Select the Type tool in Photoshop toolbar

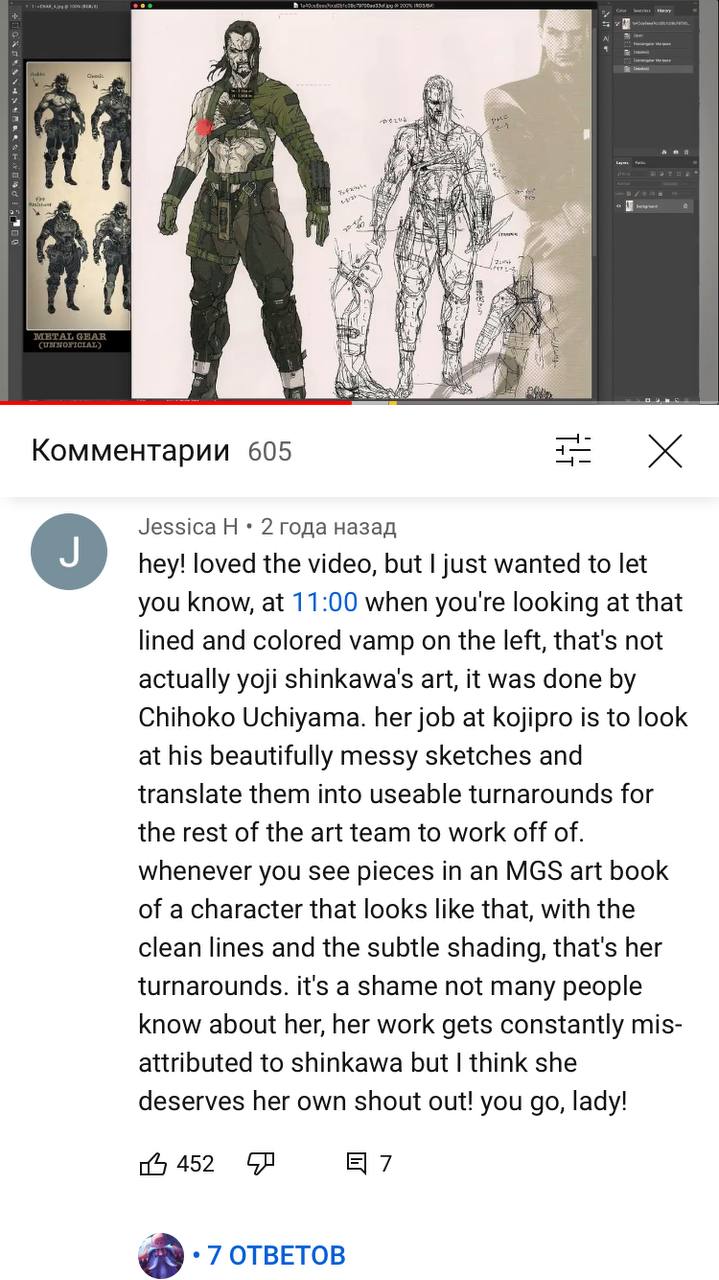pyautogui.click(x=15, y=156)
